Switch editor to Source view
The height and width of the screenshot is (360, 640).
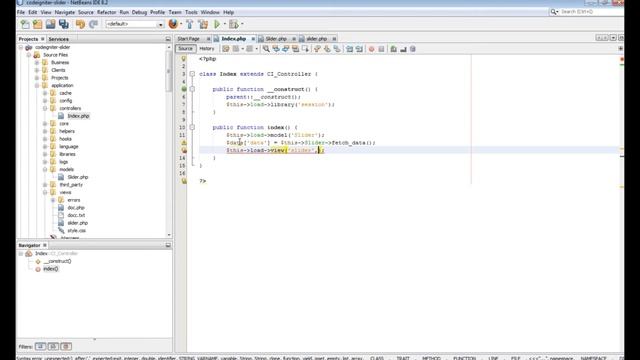pos(185,49)
